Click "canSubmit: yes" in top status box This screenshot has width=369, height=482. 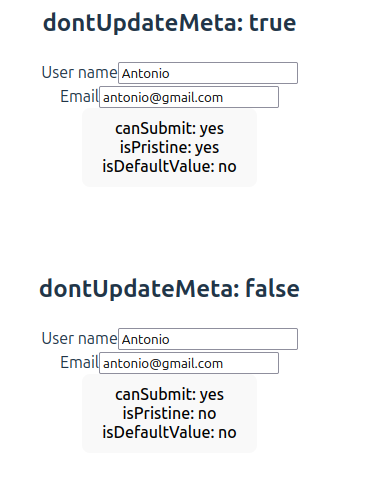pos(169,129)
